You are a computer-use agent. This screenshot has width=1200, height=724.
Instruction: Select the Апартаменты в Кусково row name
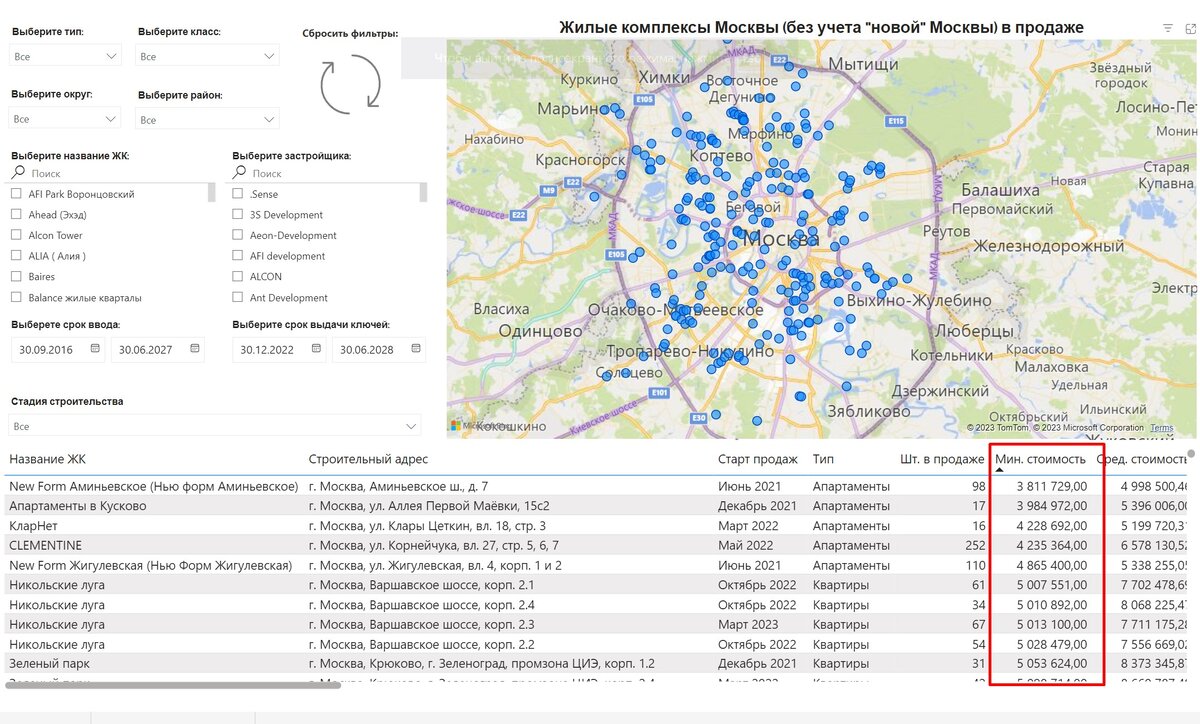click(x=78, y=506)
